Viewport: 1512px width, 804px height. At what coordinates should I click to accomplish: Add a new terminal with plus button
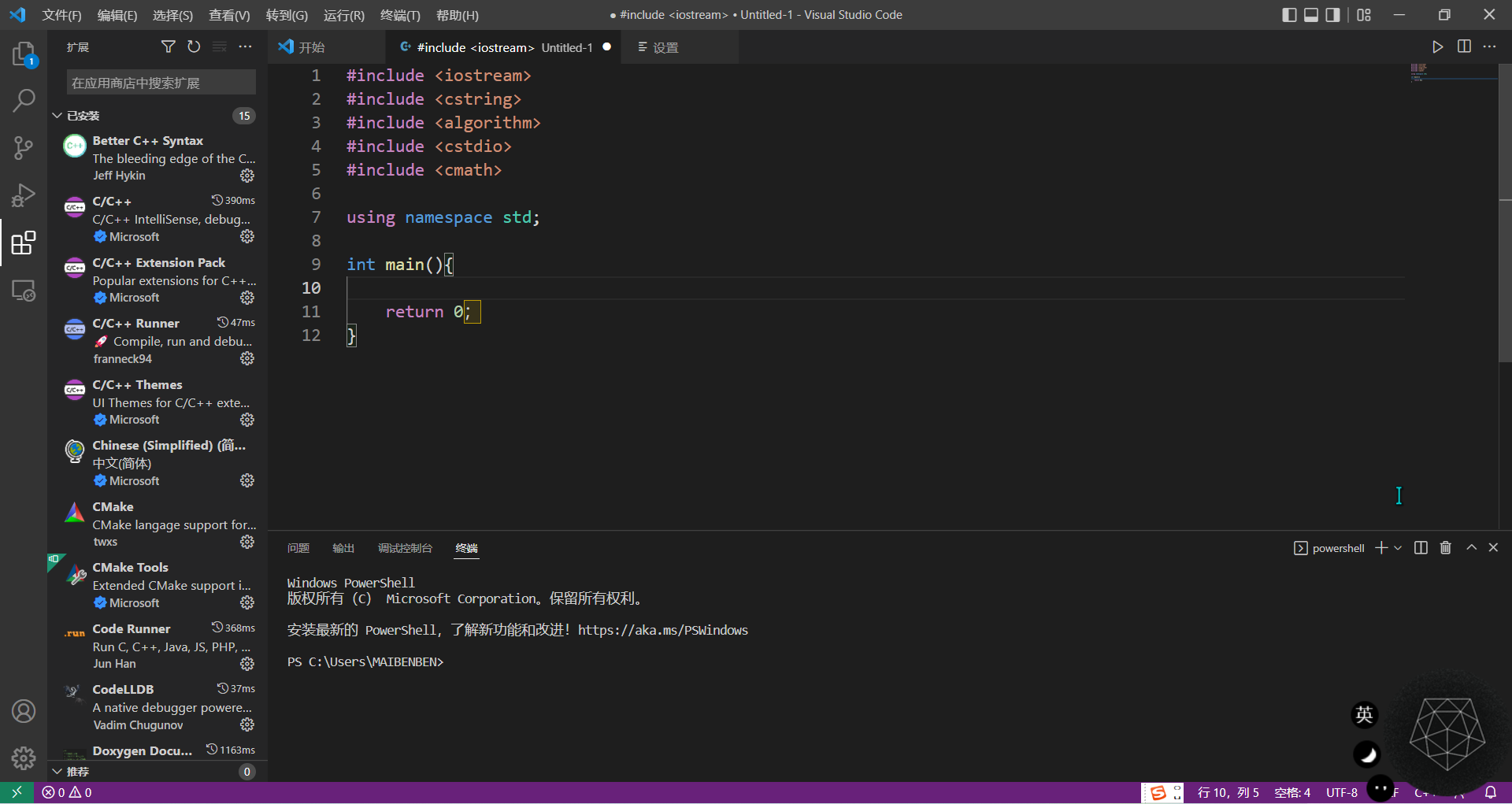pos(1381,548)
